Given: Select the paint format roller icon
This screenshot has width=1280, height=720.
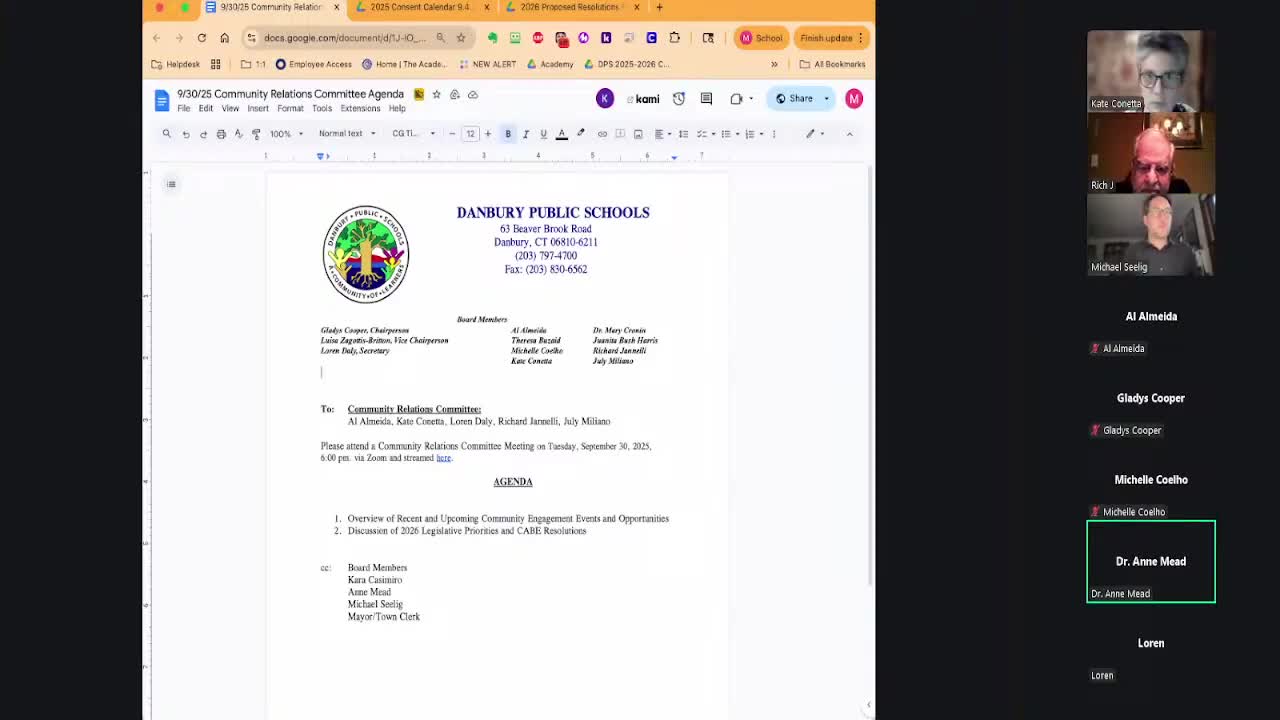Looking at the screenshot, I should (256, 134).
